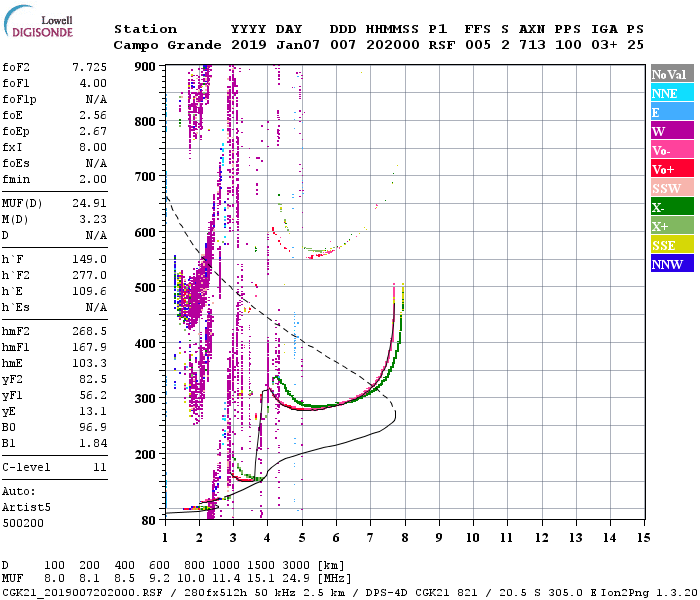Select the NNE cyan legend swatch

click(x=672, y=93)
